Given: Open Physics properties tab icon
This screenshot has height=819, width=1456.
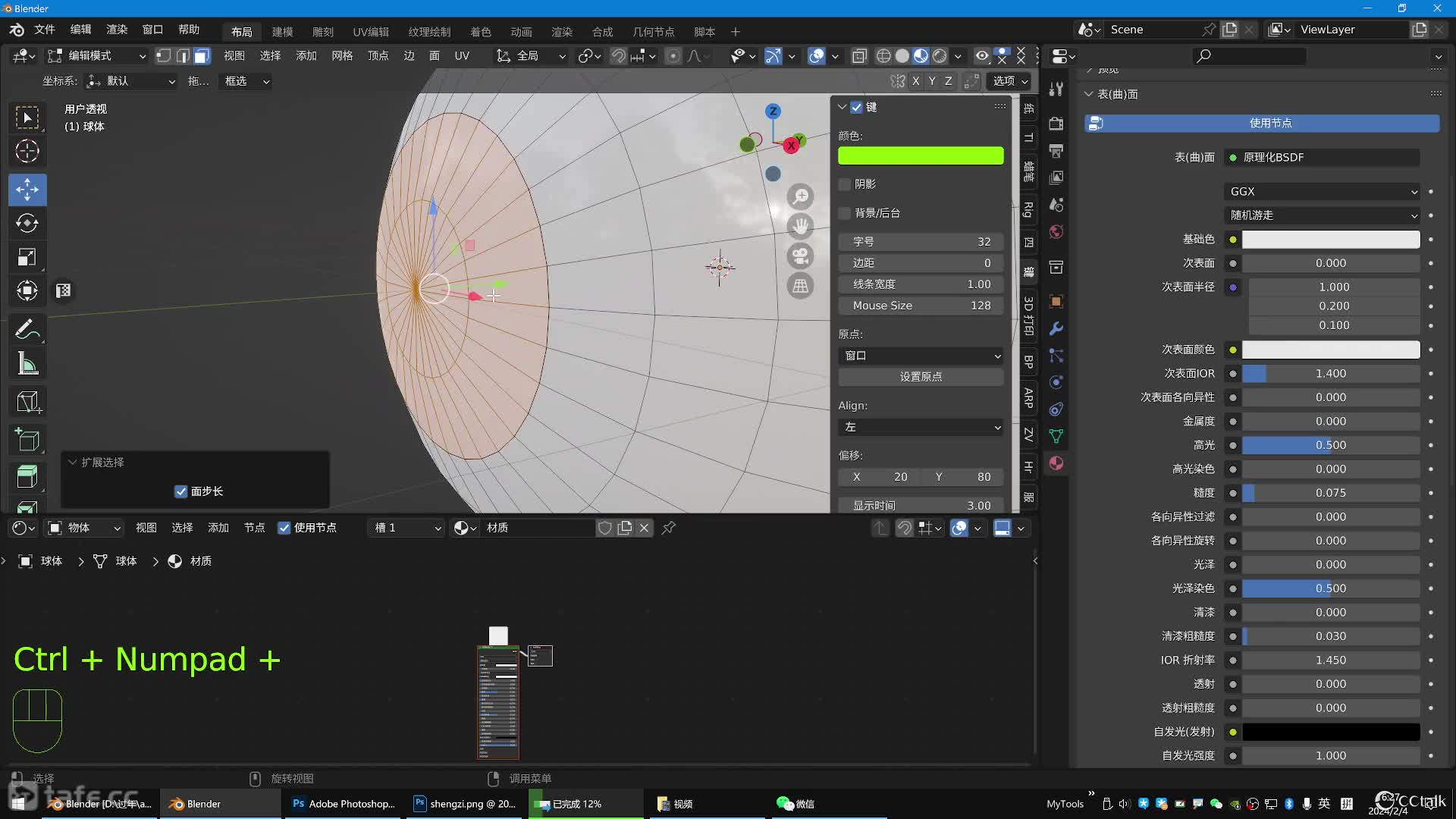Looking at the screenshot, I should click(1056, 382).
